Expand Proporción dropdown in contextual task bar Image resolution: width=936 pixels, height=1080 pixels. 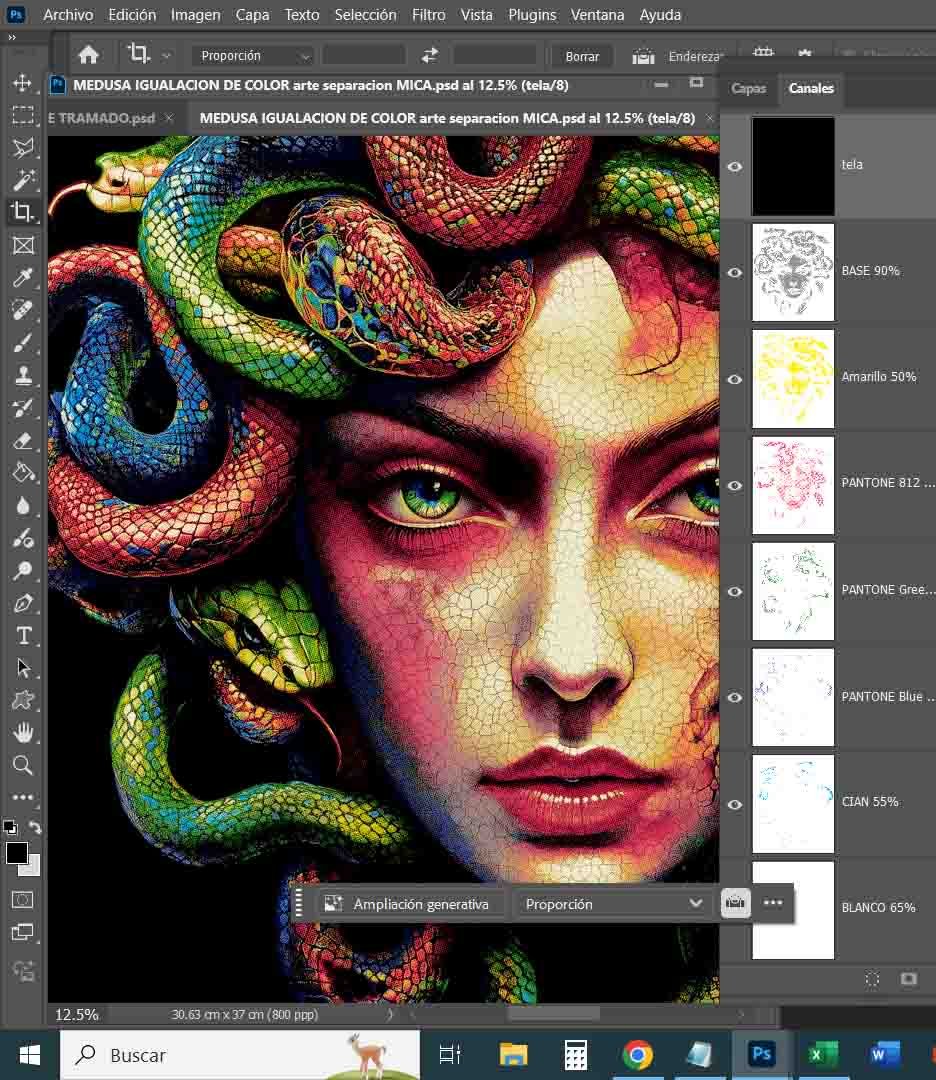tap(613, 904)
